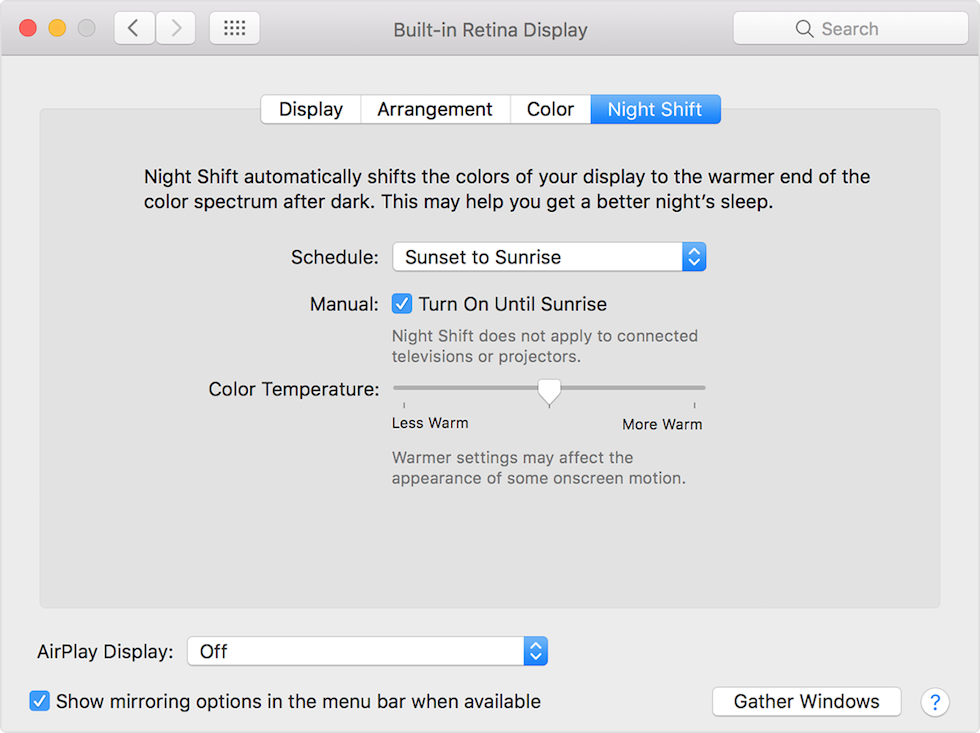980x733 pixels.
Task: Minimize the window with the yellow button
Action: click(58, 28)
